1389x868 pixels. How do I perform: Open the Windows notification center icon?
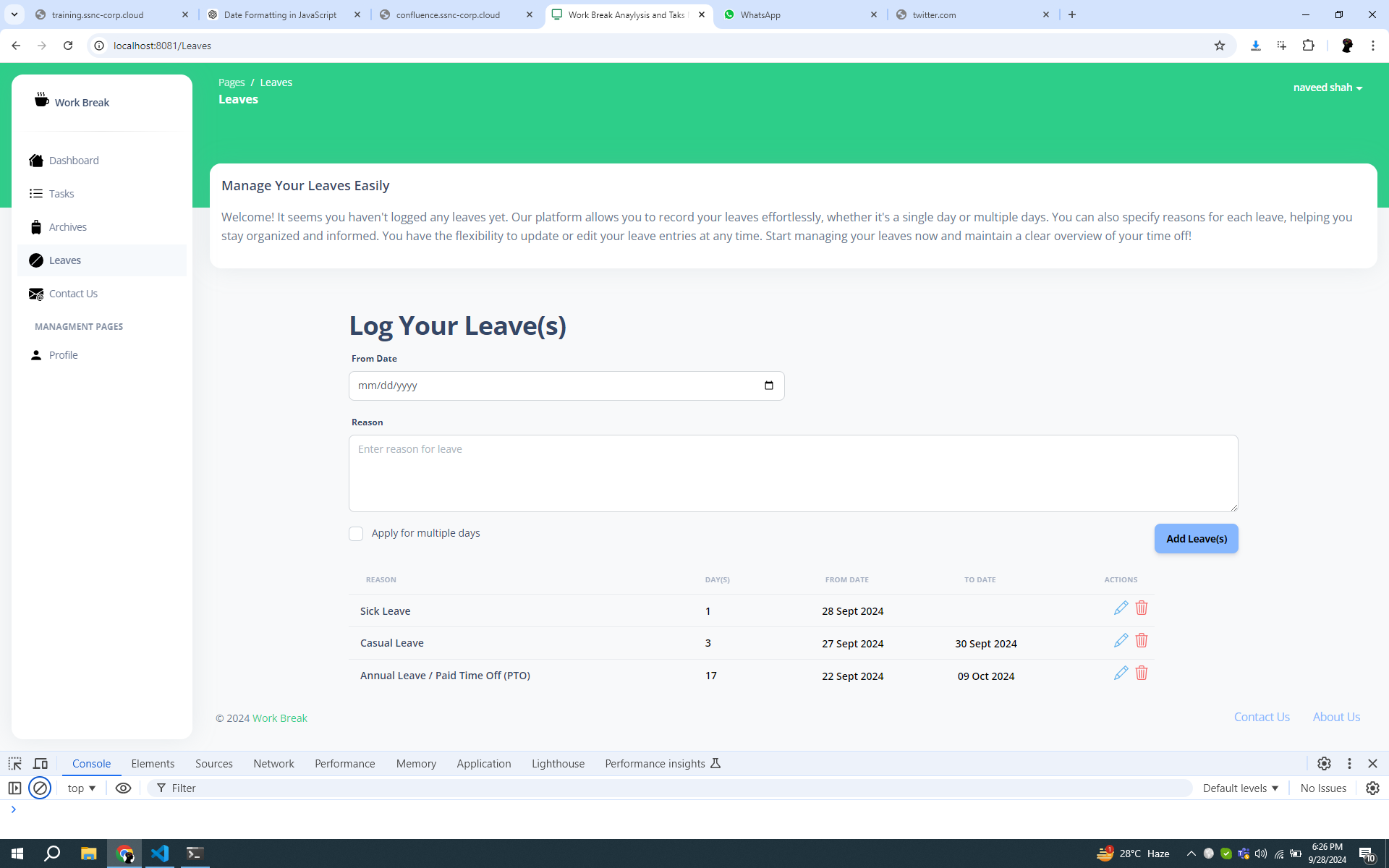click(1366, 854)
